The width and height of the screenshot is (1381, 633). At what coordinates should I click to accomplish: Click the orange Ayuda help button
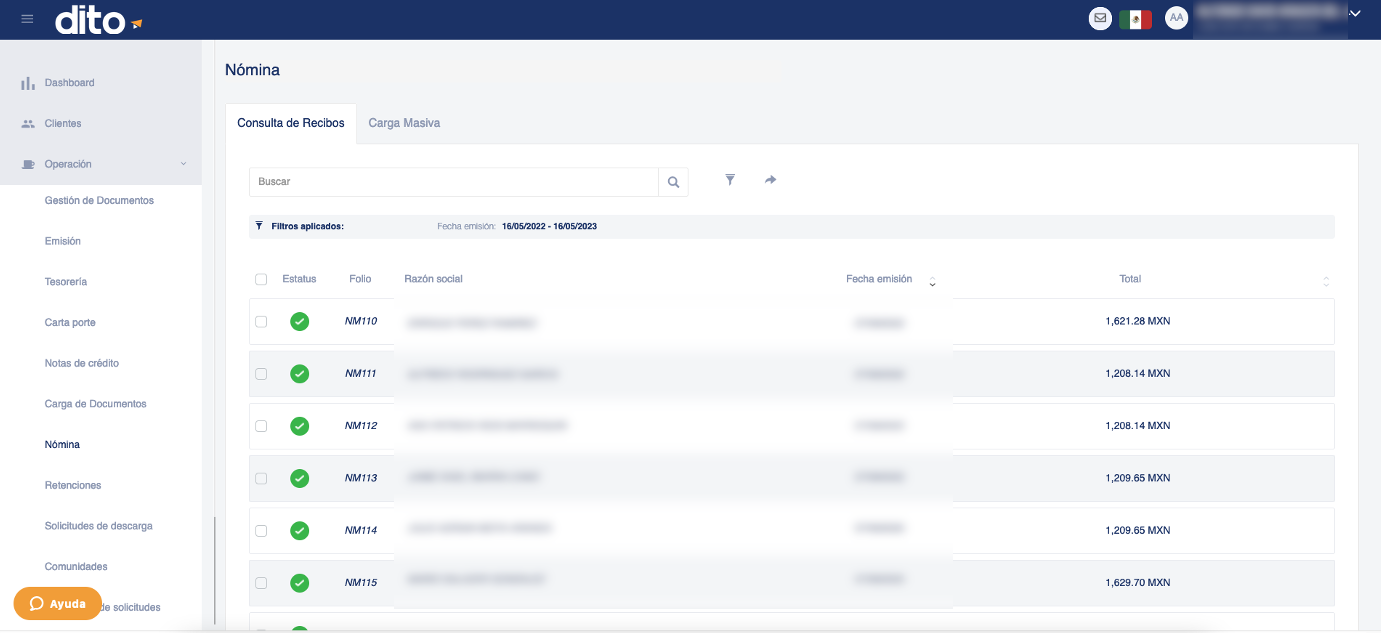click(58, 604)
